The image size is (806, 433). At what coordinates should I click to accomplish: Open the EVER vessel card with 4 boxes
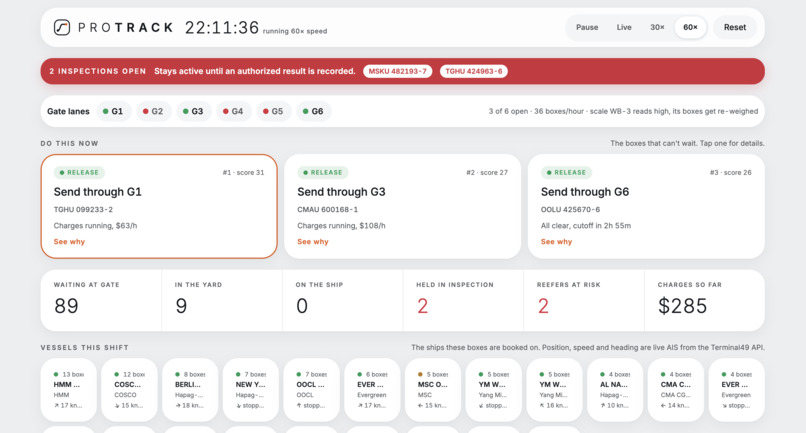point(736,390)
